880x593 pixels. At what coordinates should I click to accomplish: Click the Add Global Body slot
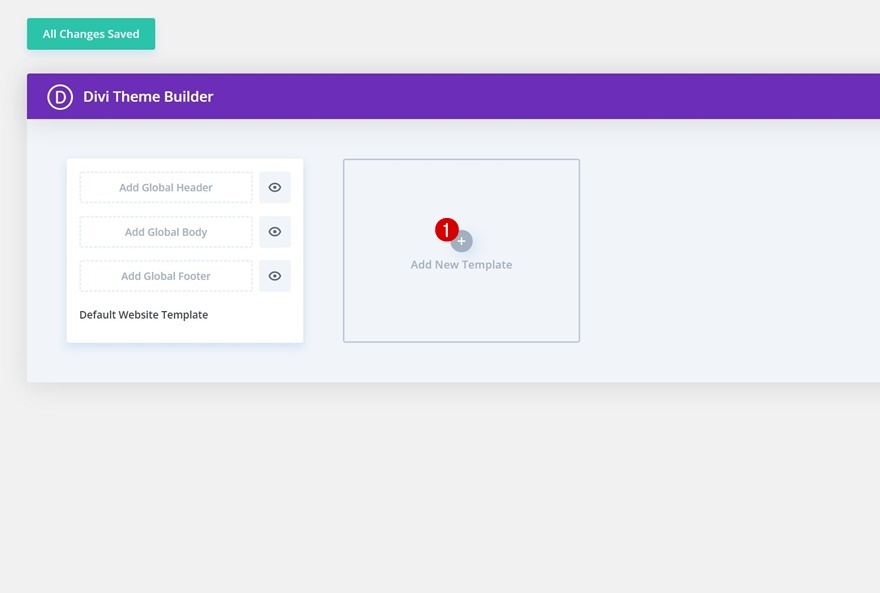[166, 232]
